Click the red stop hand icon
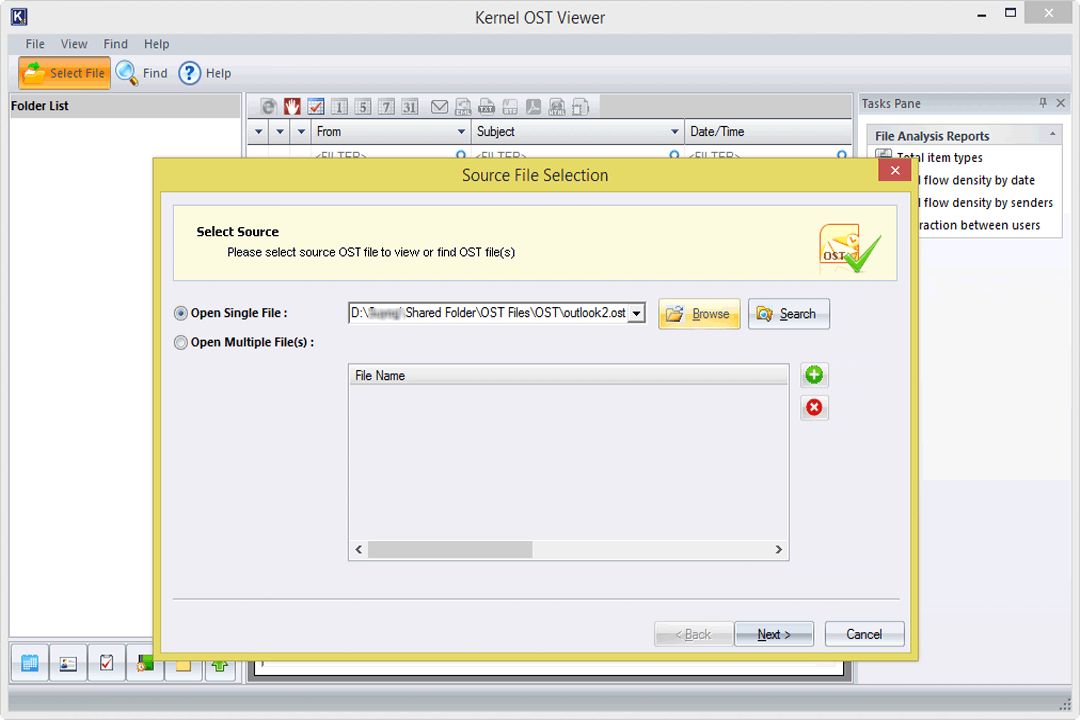The width and height of the screenshot is (1080, 720). click(x=292, y=107)
